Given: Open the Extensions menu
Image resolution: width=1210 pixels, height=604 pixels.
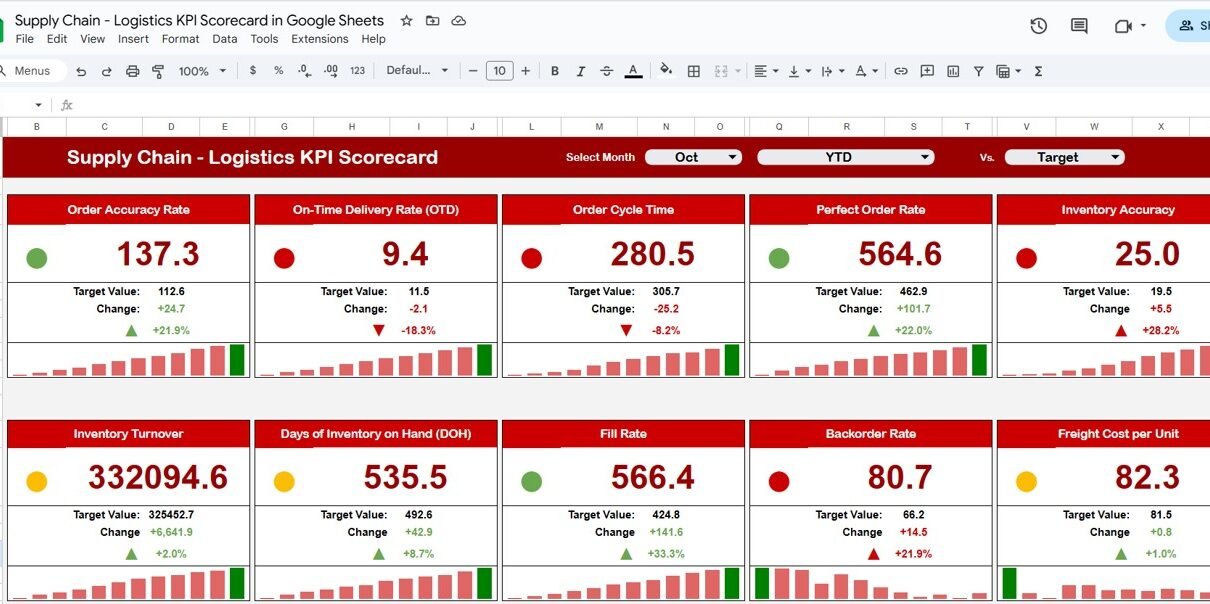Looking at the screenshot, I should pyautogui.click(x=319, y=39).
